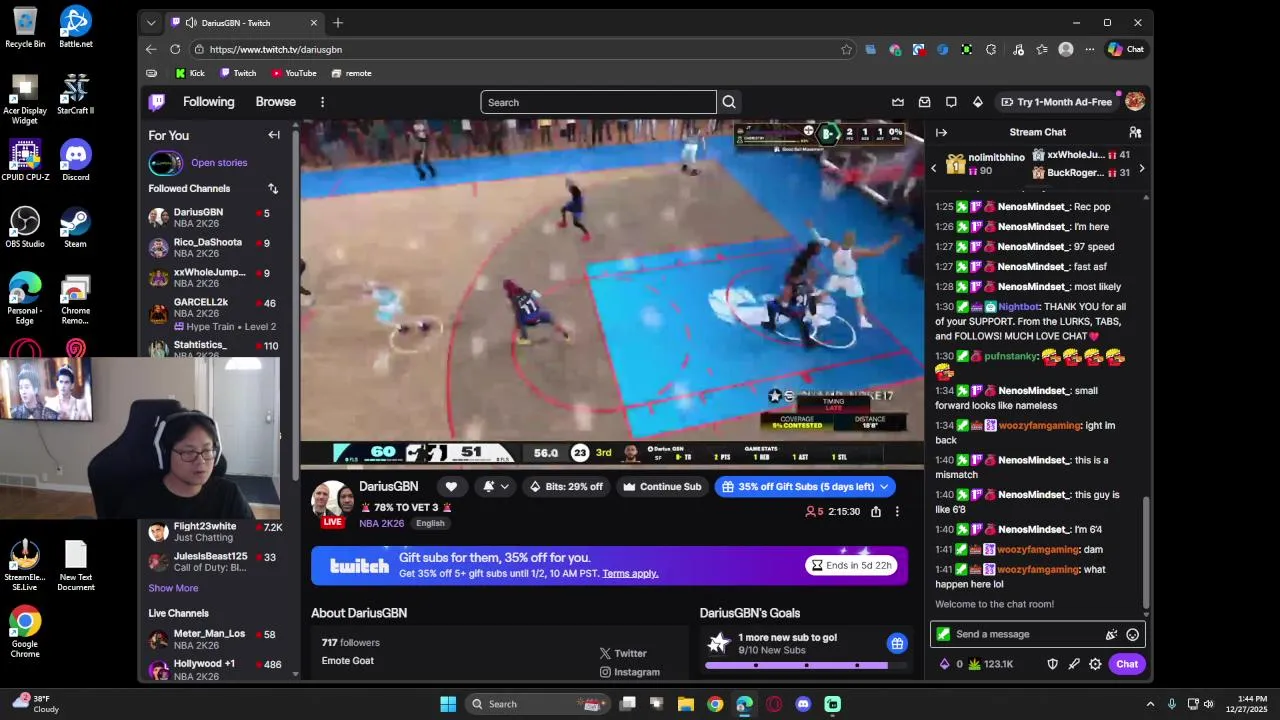This screenshot has width=1280, height=720.
Task: Click the live video player
Action: click(x=612, y=294)
